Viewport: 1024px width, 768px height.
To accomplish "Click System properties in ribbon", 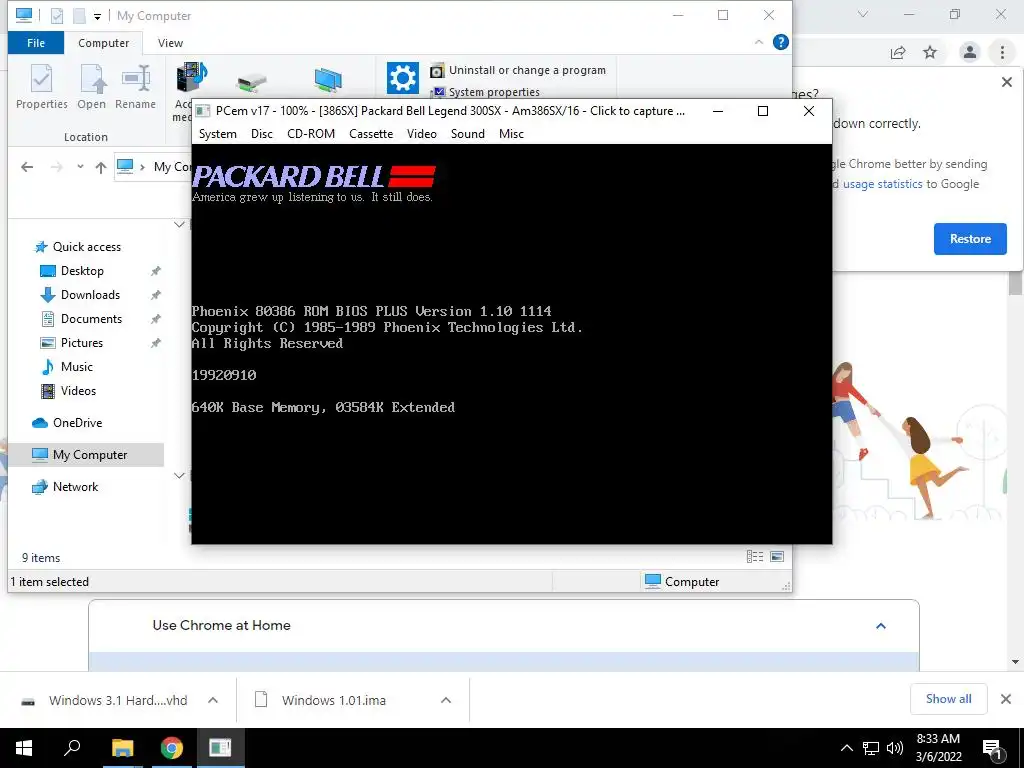I will pyautogui.click(x=487, y=92).
